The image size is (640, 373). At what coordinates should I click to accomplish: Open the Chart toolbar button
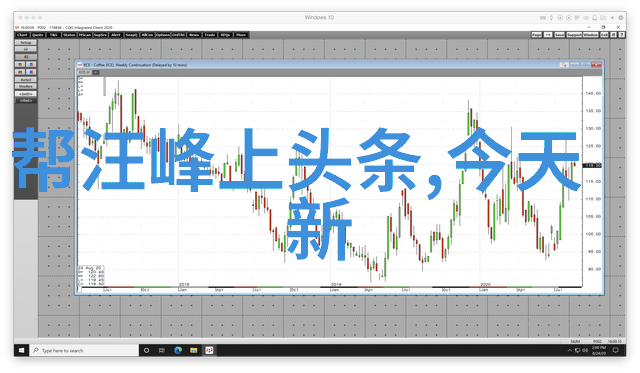coord(22,35)
